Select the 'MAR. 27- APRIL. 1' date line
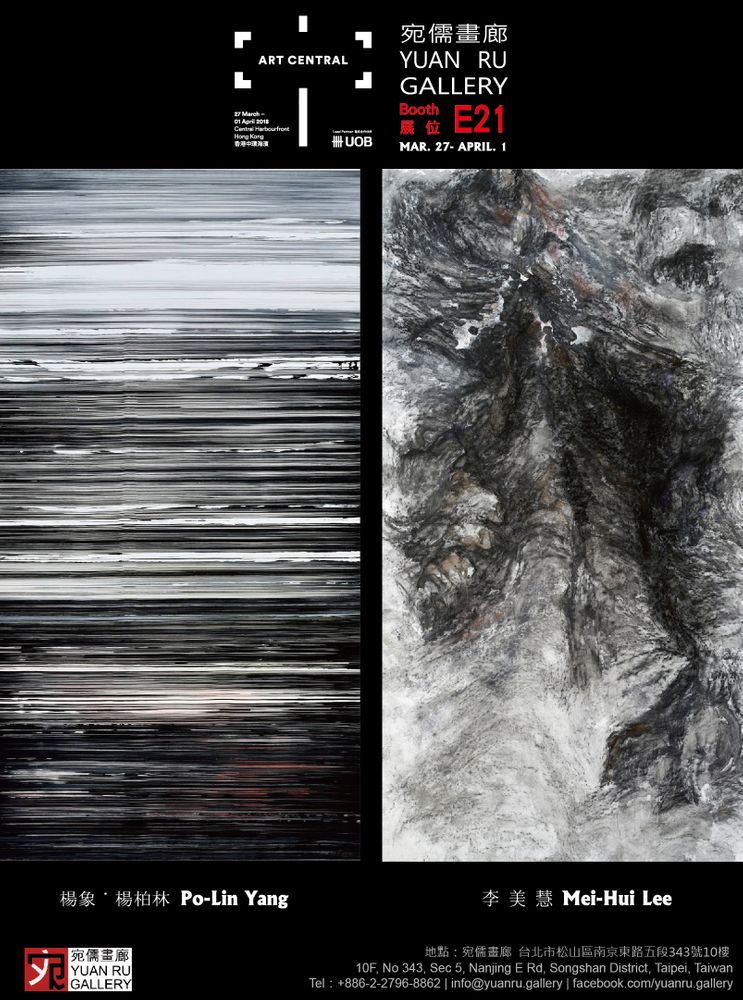 tap(453, 147)
